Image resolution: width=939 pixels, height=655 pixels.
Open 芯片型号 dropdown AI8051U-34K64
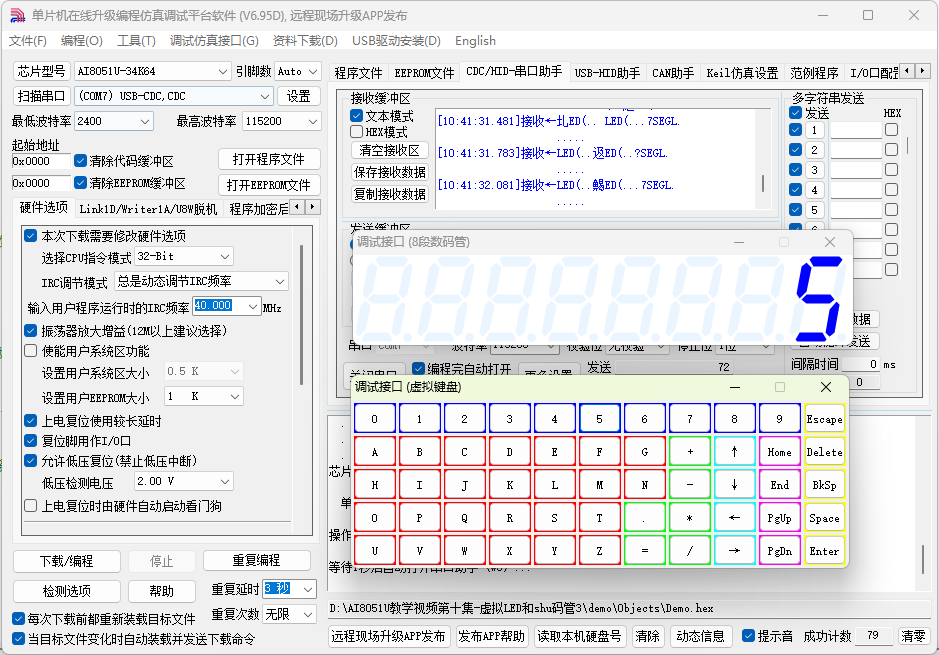(x=153, y=71)
